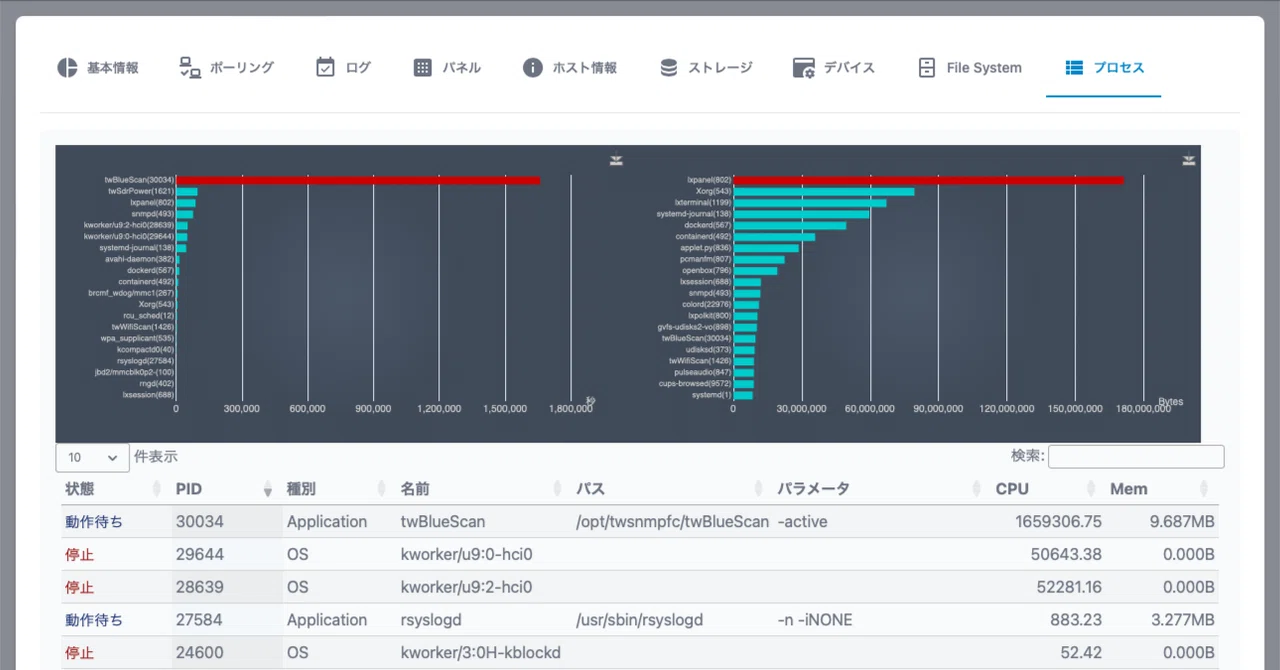Click the kworker/3:0H-kblockd name cell

[481, 653]
